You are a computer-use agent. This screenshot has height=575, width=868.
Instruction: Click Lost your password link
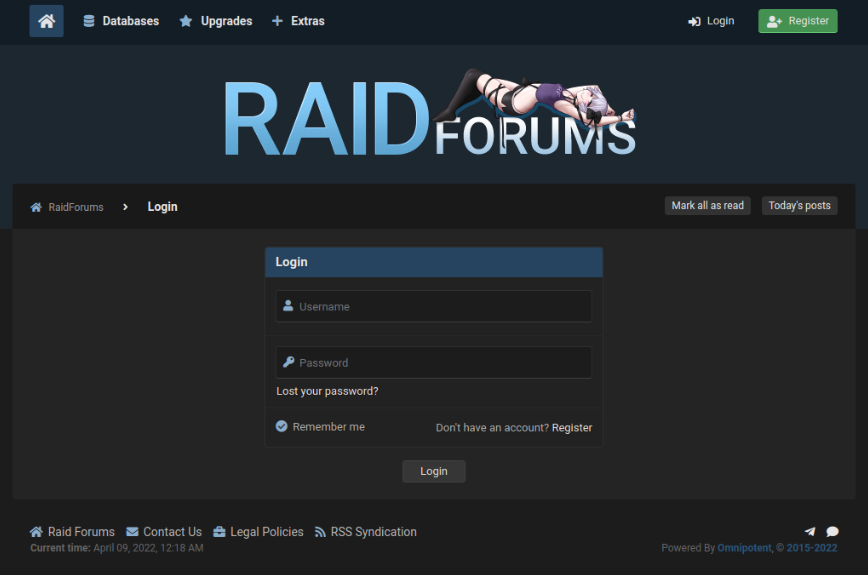point(327,391)
